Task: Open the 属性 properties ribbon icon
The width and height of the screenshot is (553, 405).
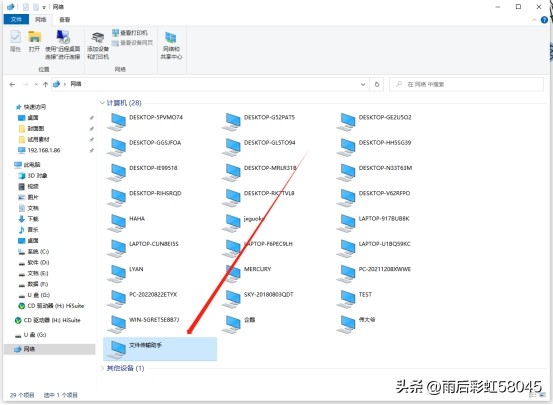Action: point(16,37)
